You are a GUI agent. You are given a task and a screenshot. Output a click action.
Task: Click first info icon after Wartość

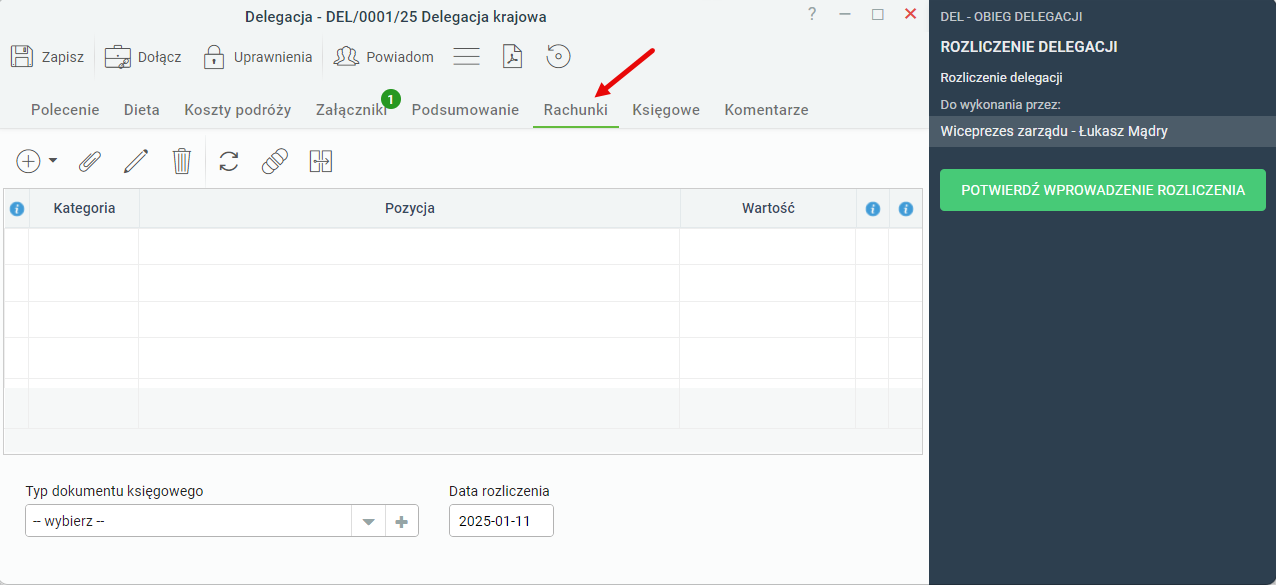(x=873, y=209)
